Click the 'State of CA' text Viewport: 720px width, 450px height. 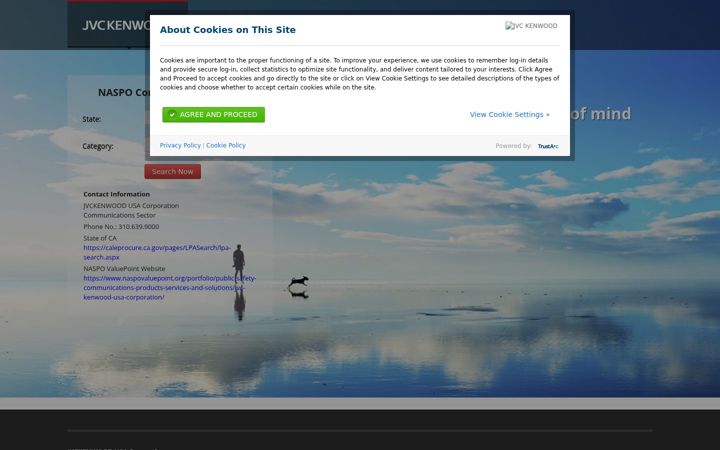[x=100, y=238]
